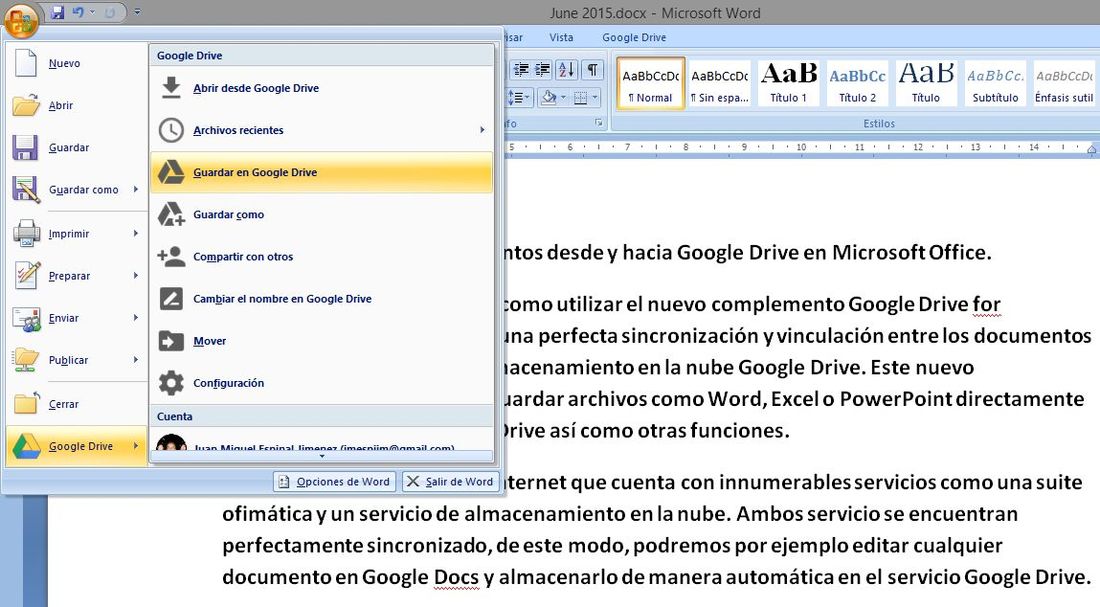Click the pencil icon for Cambiar el nombre

tap(171, 298)
